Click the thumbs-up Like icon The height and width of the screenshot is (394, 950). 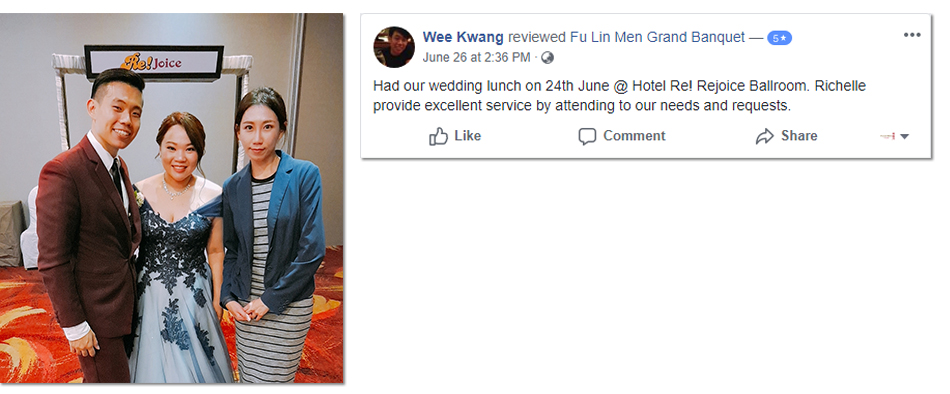(x=438, y=136)
